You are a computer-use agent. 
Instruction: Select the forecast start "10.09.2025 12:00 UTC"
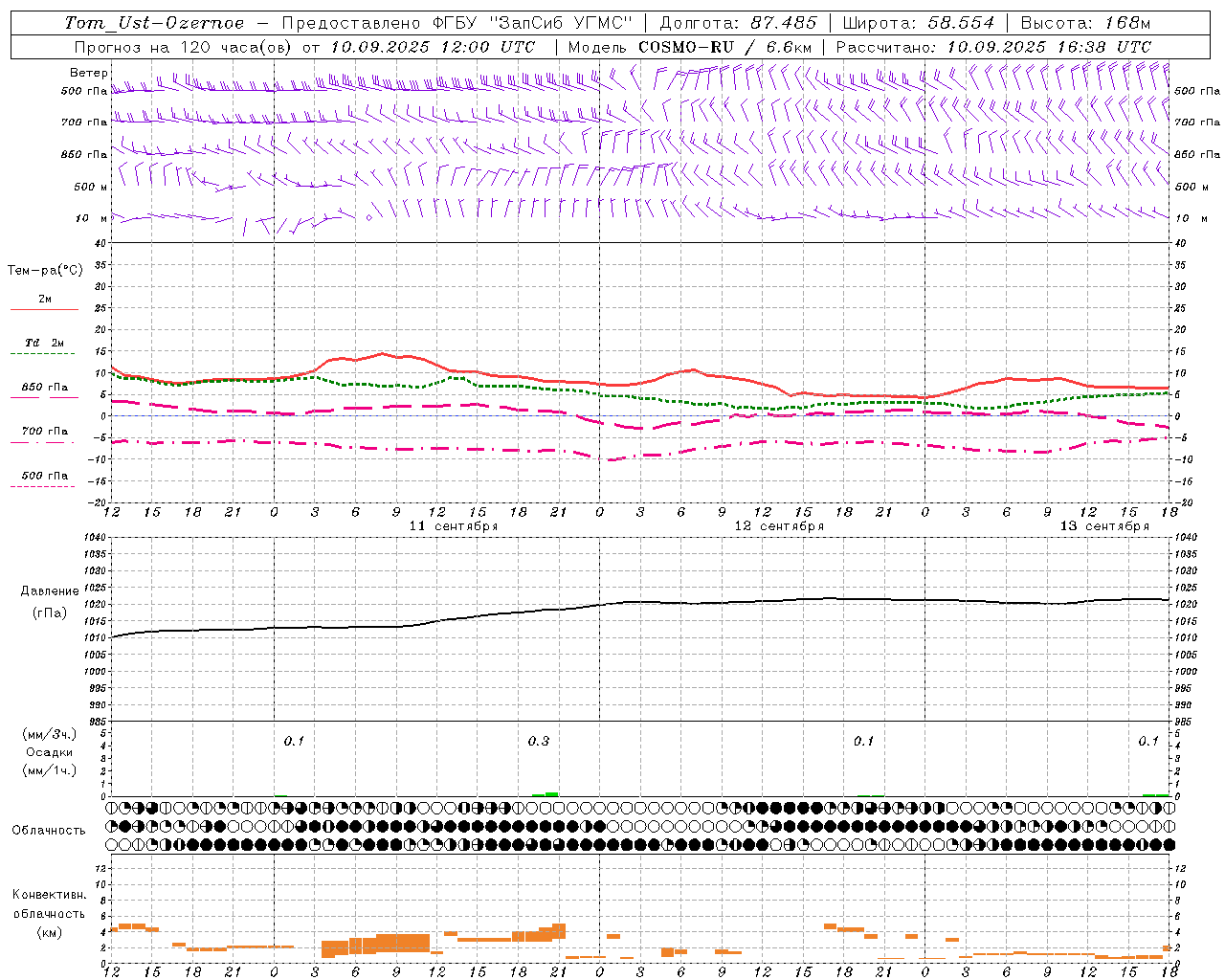pyautogui.click(x=433, y=47)
